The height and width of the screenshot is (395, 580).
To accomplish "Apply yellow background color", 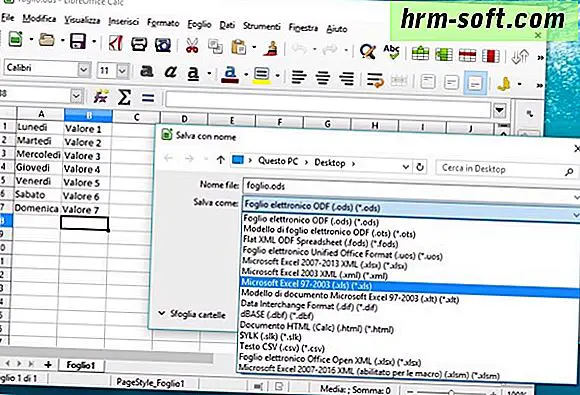I will [262, 75].
